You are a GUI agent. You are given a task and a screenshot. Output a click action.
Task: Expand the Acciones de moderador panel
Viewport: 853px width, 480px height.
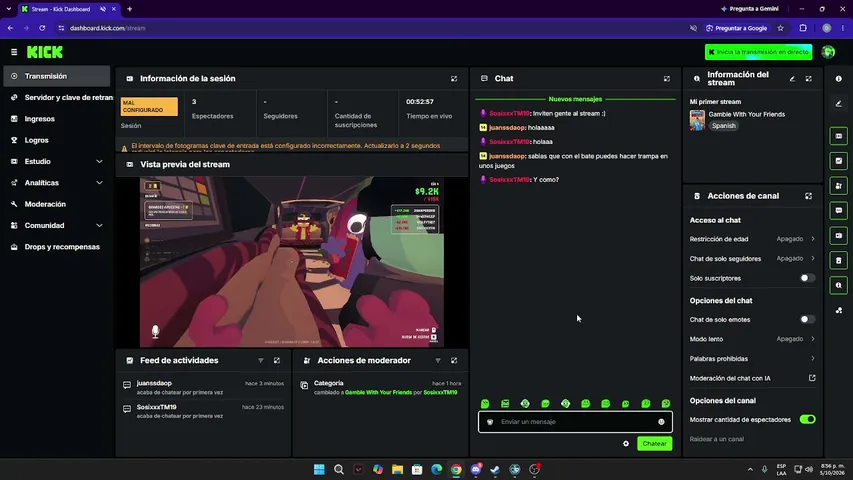pos(454,360)
